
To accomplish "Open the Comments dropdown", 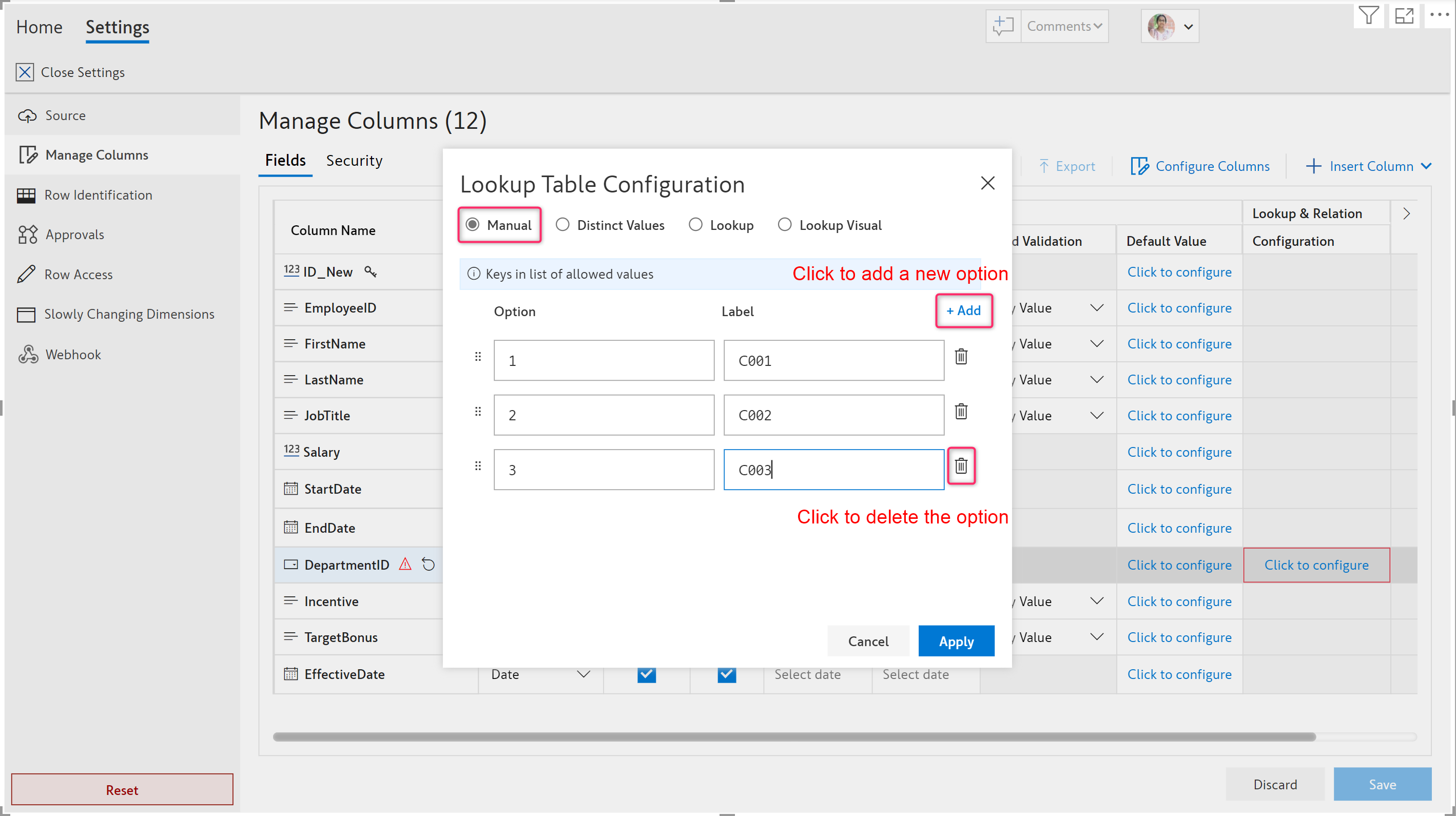I will [1064, 26].
